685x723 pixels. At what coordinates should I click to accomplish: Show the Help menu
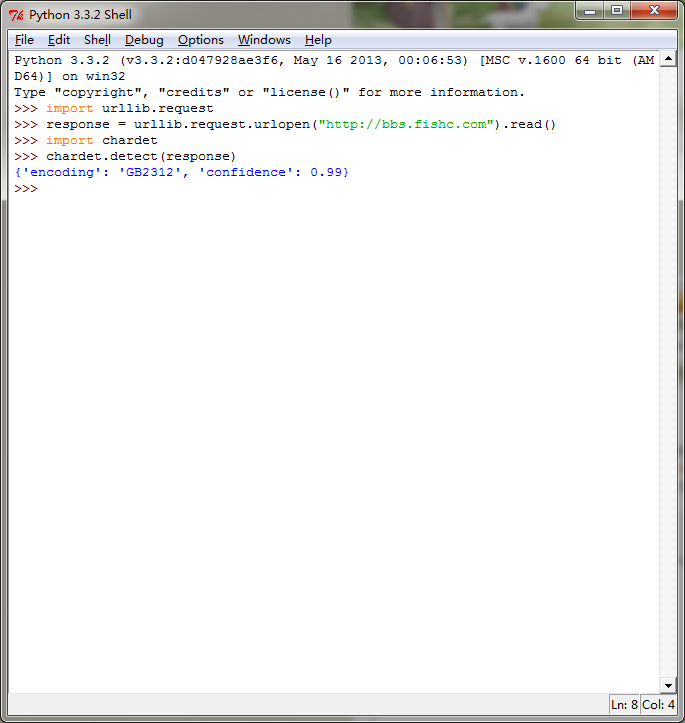318,40
